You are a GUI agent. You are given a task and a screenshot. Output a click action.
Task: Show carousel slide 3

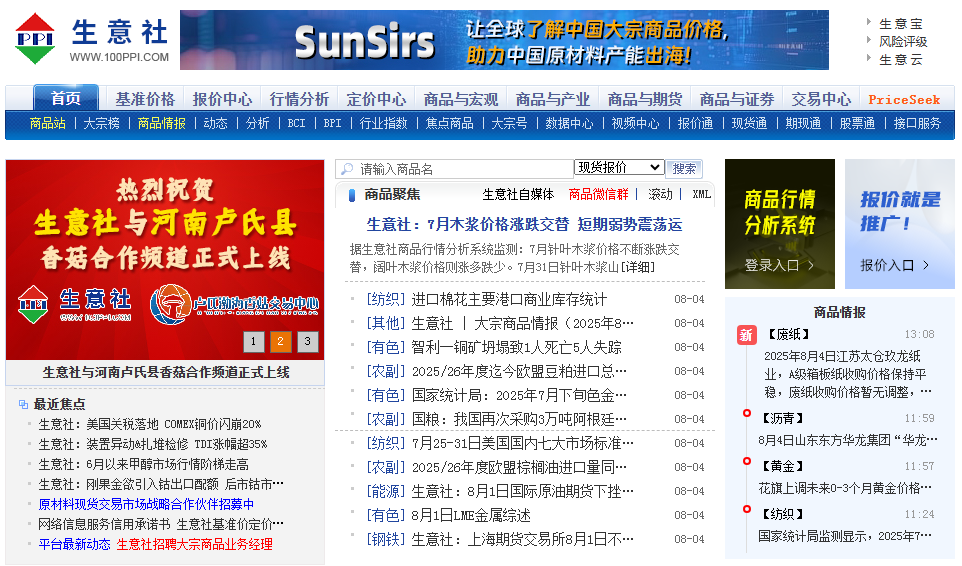click(x=307, y=342)
